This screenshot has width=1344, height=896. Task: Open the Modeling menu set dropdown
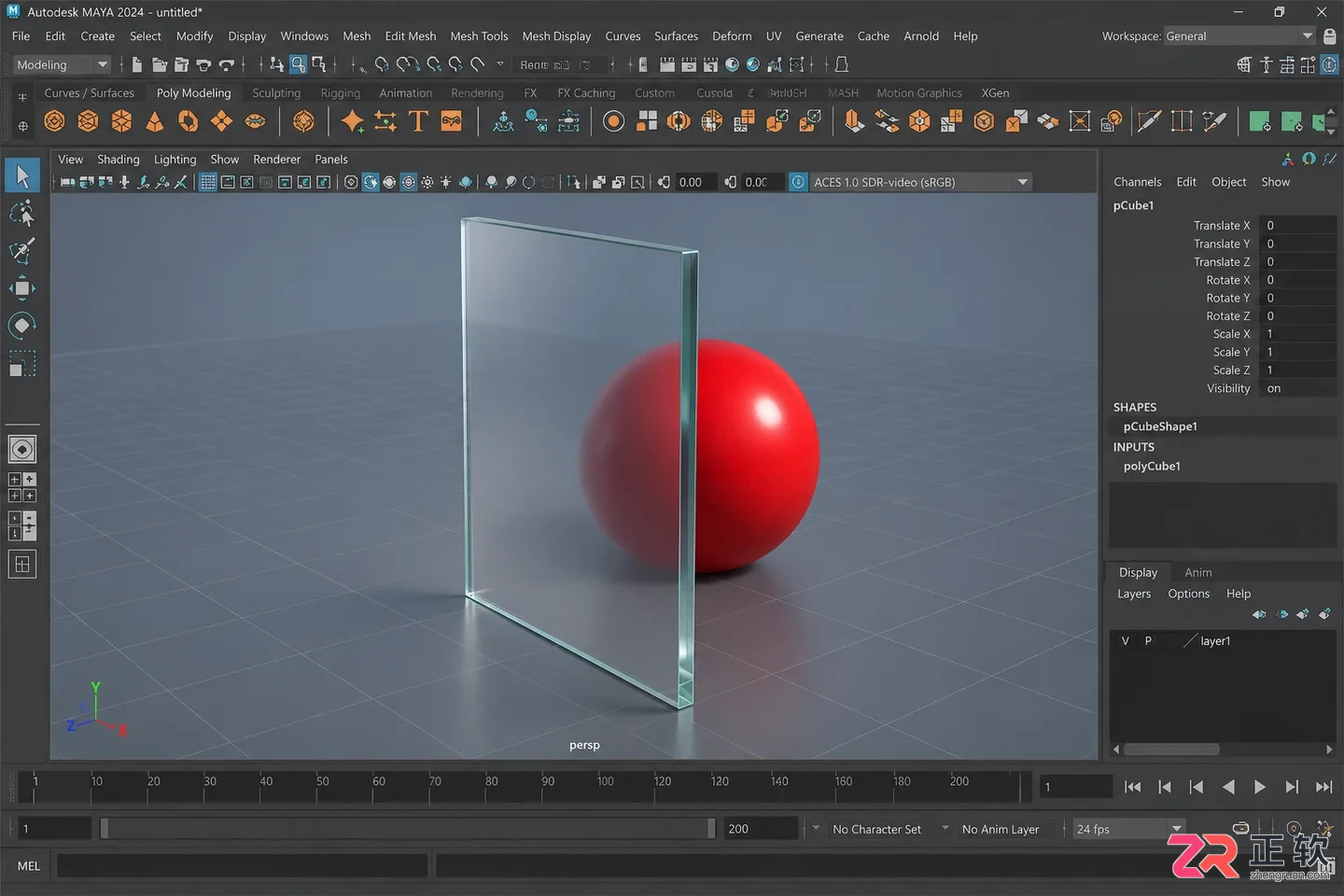[62, 64]
